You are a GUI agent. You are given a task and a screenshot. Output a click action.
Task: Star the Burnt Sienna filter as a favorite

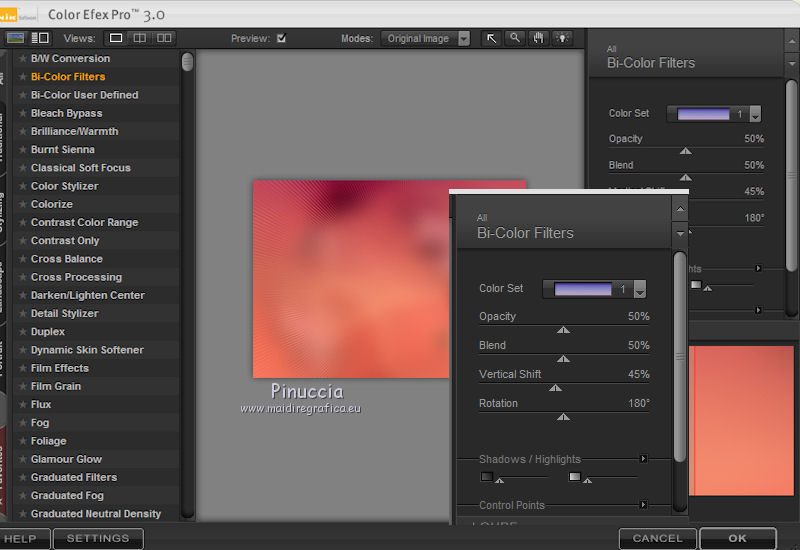[x=22, y=149]
